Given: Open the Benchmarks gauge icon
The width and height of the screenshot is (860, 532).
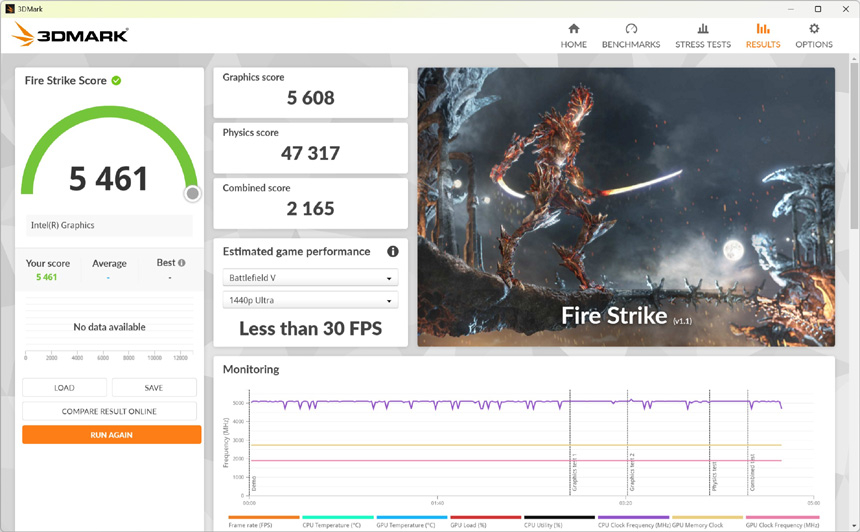Looking at the screenshot, I should tap(631, 29).
